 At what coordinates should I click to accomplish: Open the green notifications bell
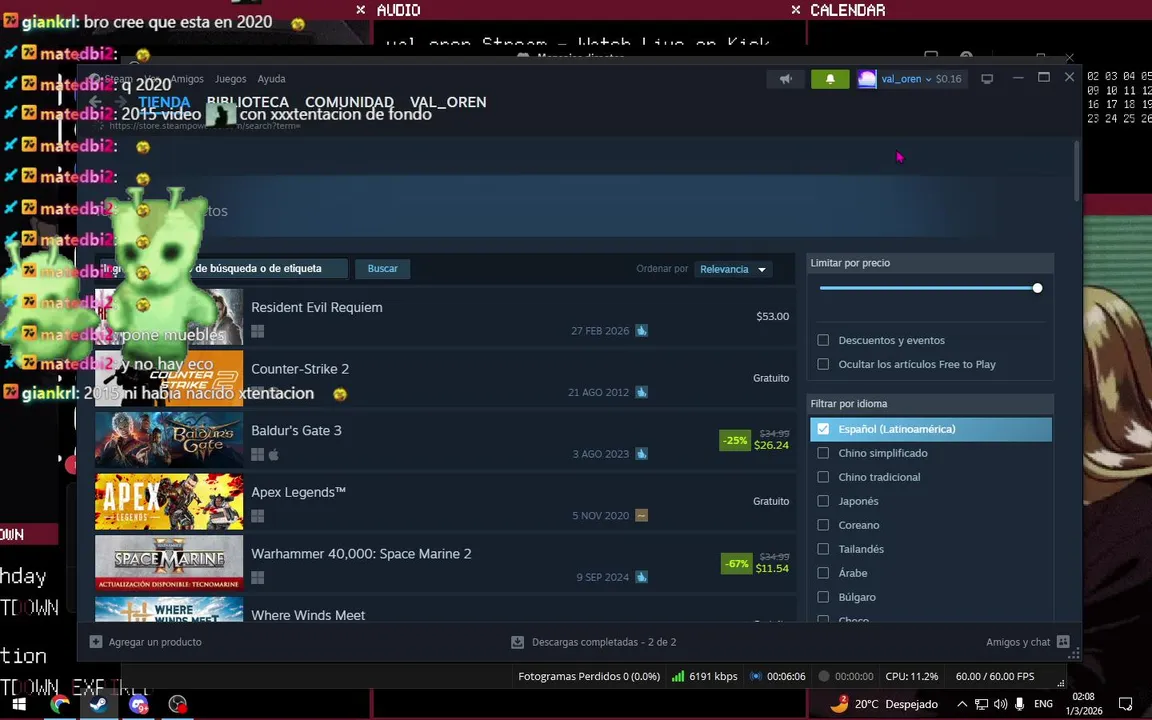(x=830, y=79)
